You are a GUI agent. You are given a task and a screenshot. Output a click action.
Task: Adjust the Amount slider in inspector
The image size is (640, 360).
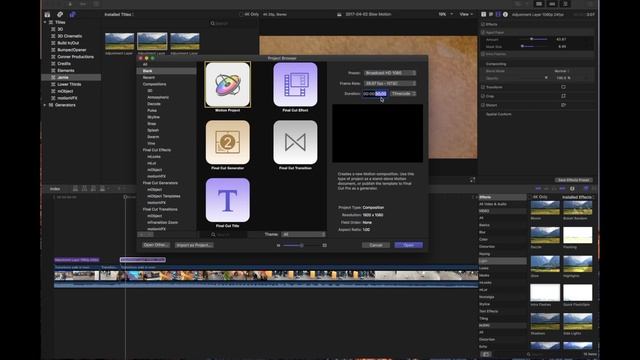(533, 39)
